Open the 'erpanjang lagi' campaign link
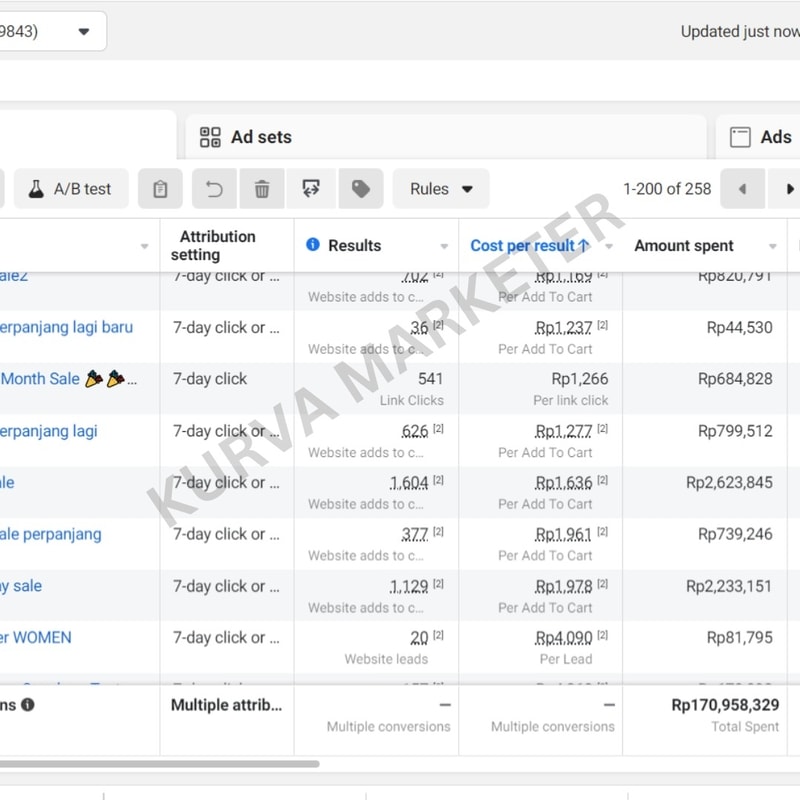Image resolution: width=800 pixels, height=800 pixels. 48,431
